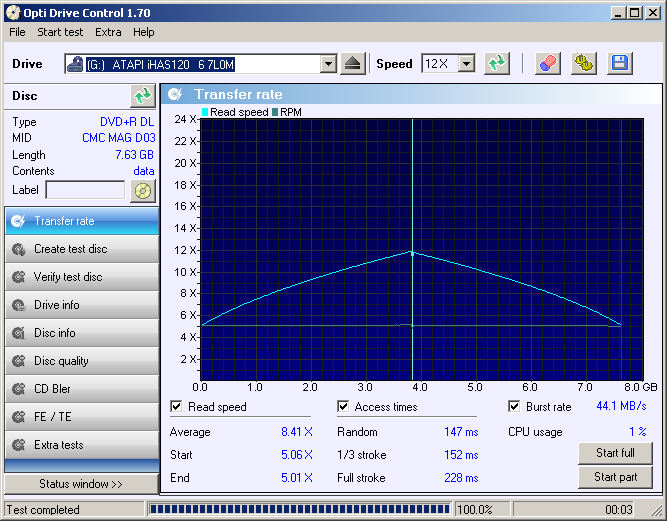Open the File menu
667x521 pixels.
(17, 32)
